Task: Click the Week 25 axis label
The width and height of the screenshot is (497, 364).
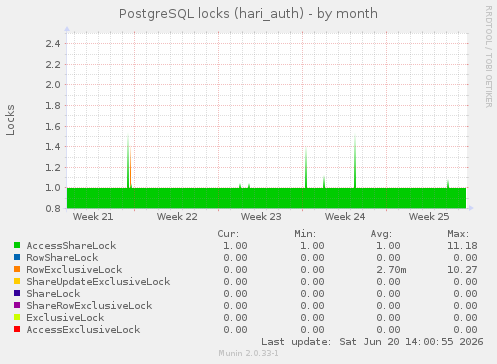Action: pos(429,217)
